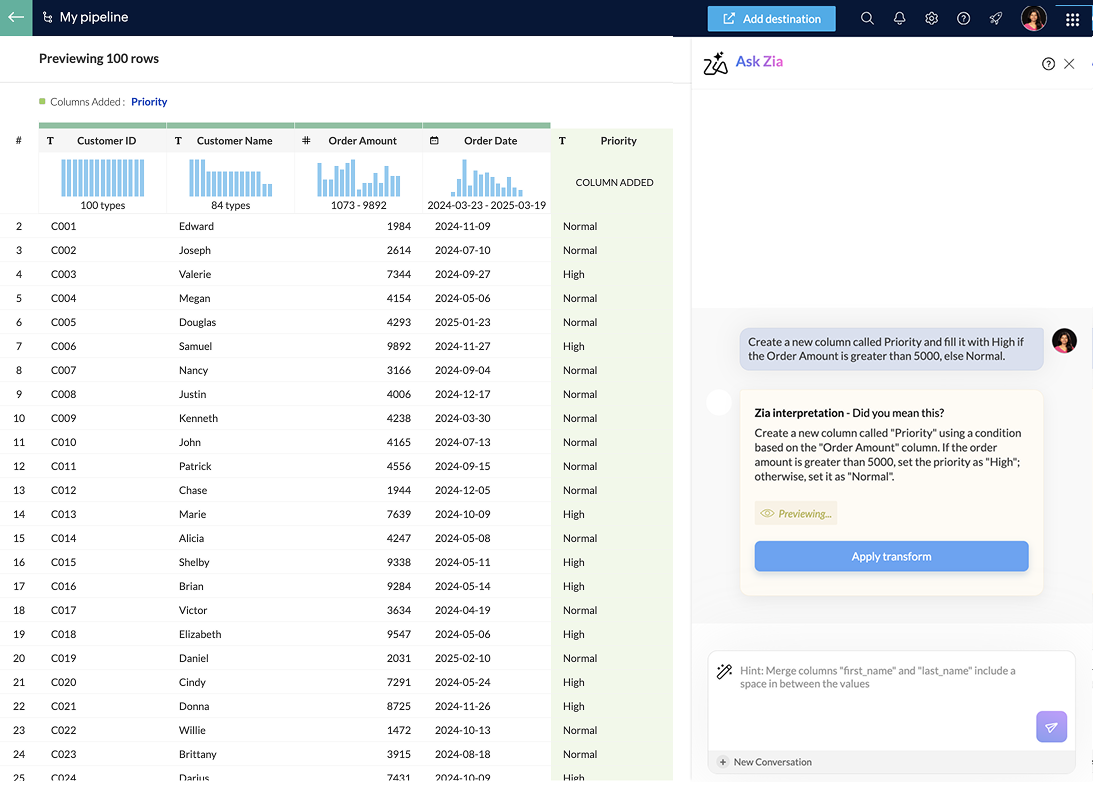Click the Order Date distribution chart
The width and height of the screenshot is (1112, 787).
coord(486,178)
